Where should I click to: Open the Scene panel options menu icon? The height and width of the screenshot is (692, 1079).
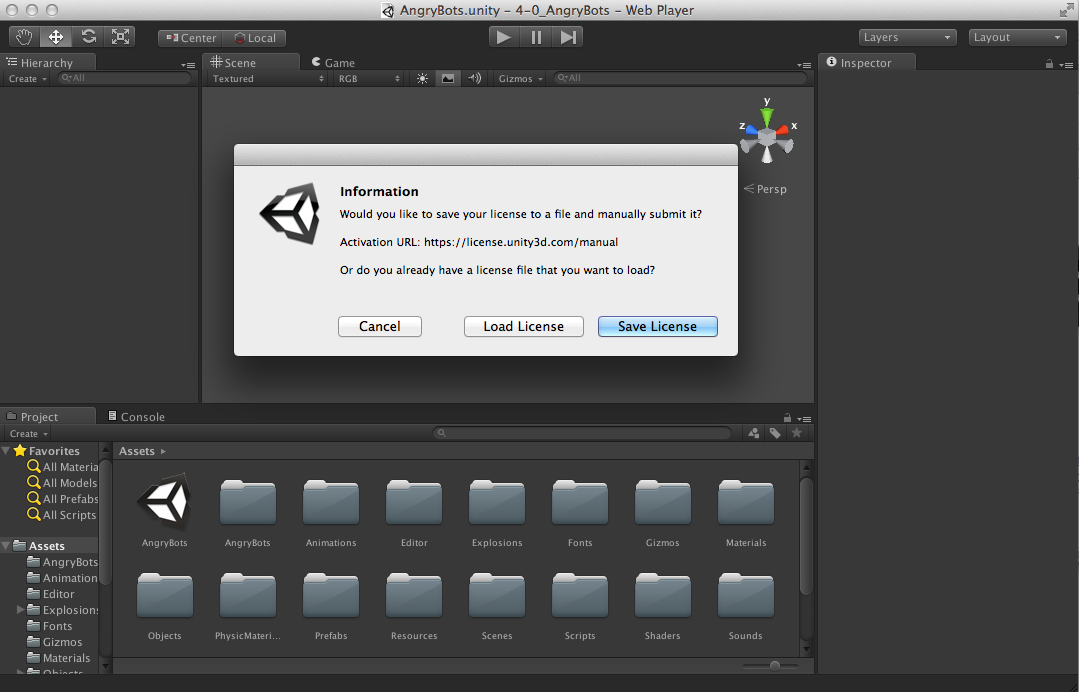(x=804, y=65)
